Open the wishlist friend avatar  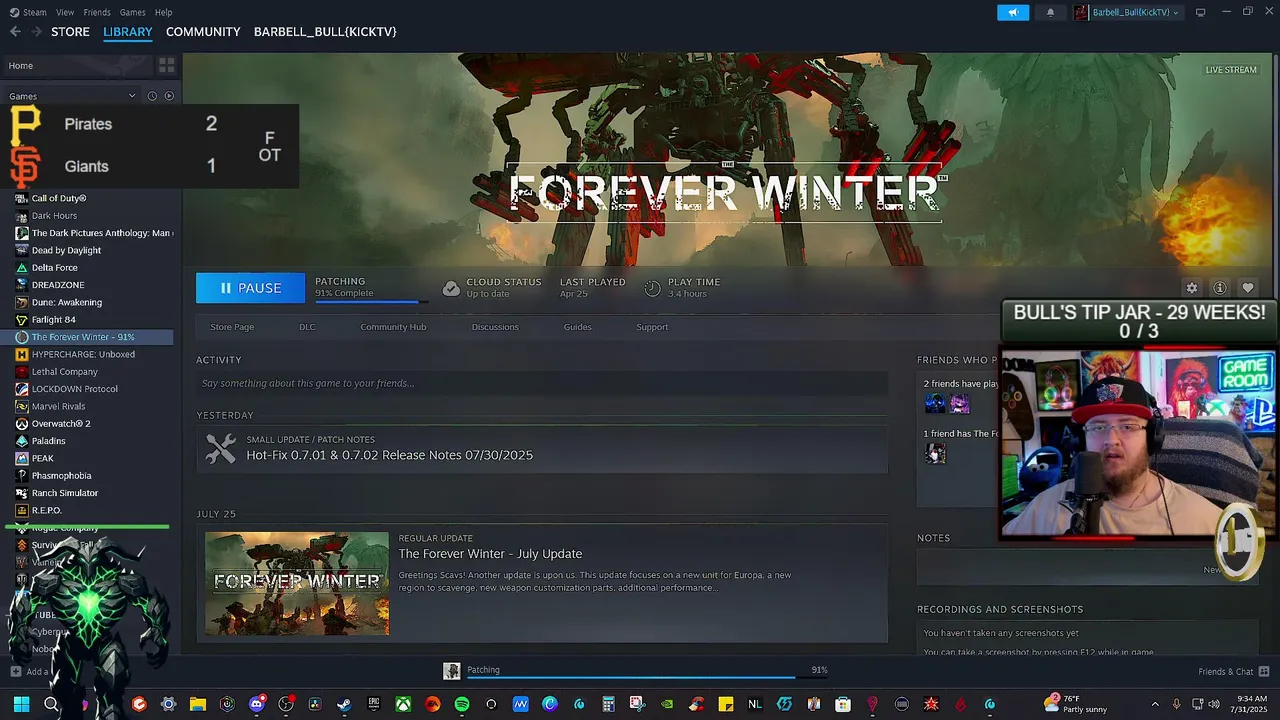pos(935,453)
